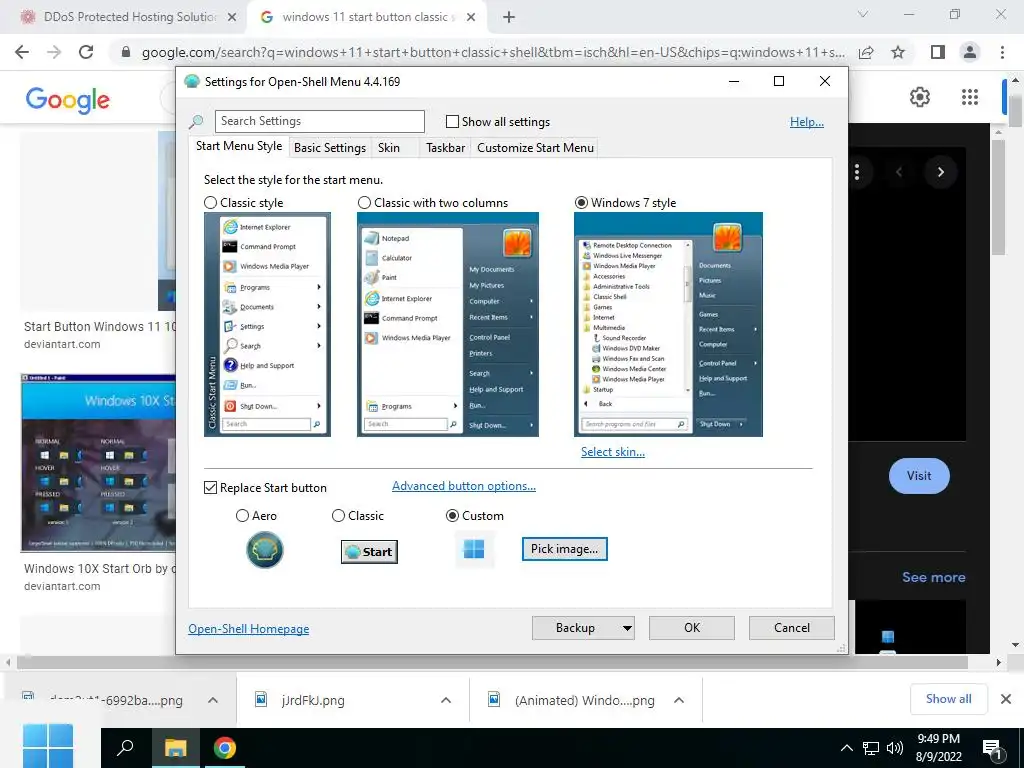The height and width of the screenshot is (768, 1024).
Task: Open Google settings gear icon
Action: [x=920, y=97]
